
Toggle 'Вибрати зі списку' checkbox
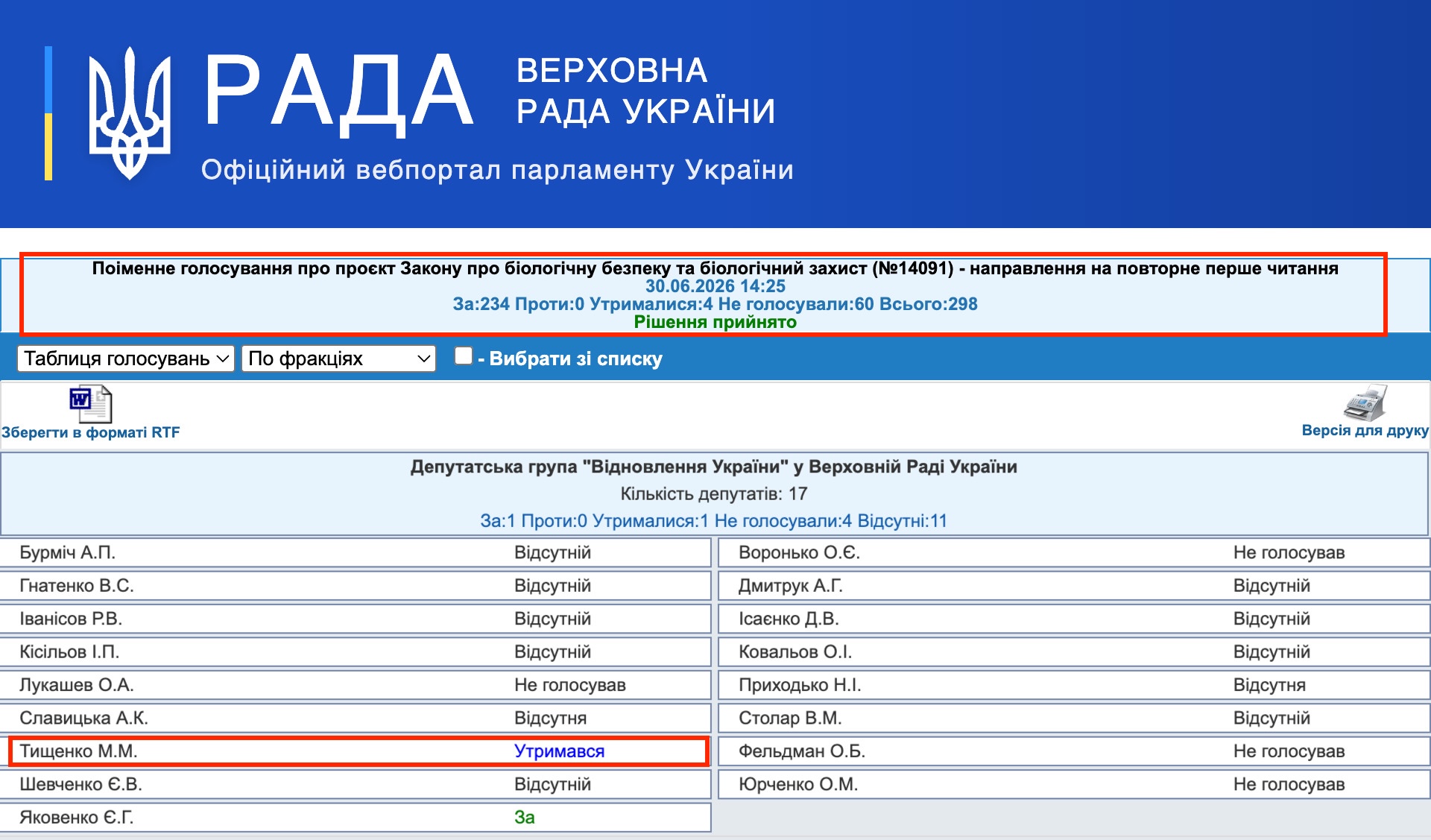tap(464, 356)
